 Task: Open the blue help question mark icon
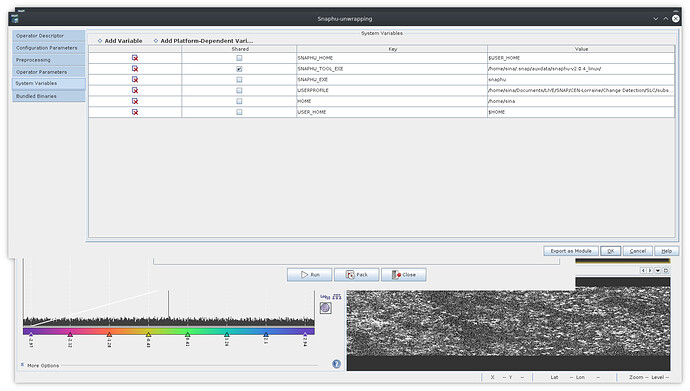tap(337, 364)
